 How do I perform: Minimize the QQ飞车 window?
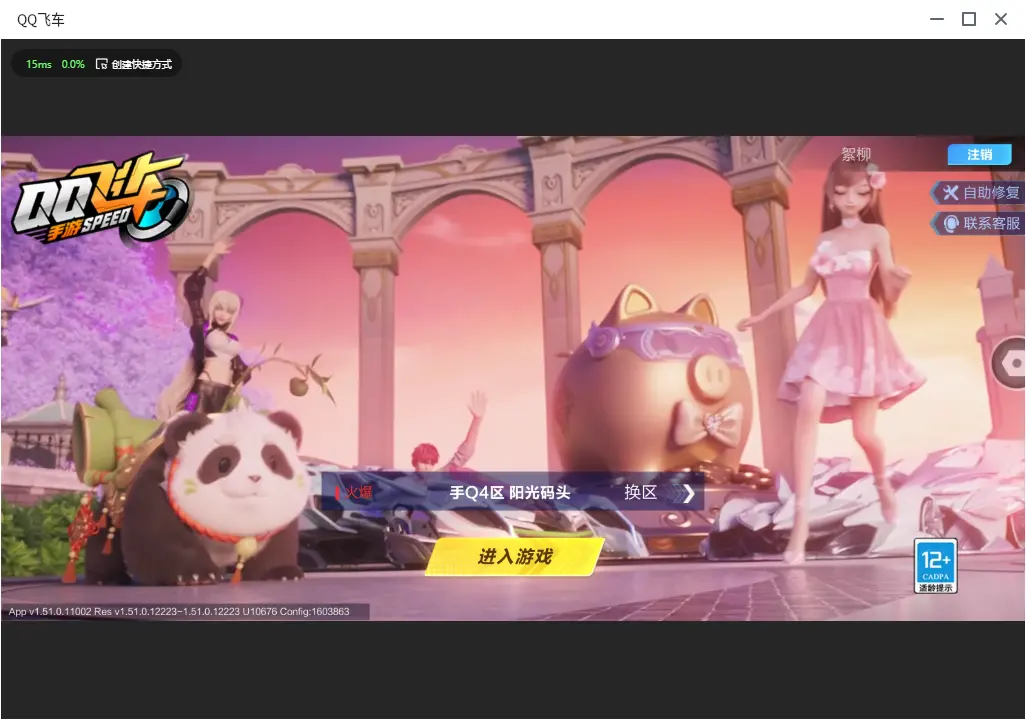(x=937, y=19)
